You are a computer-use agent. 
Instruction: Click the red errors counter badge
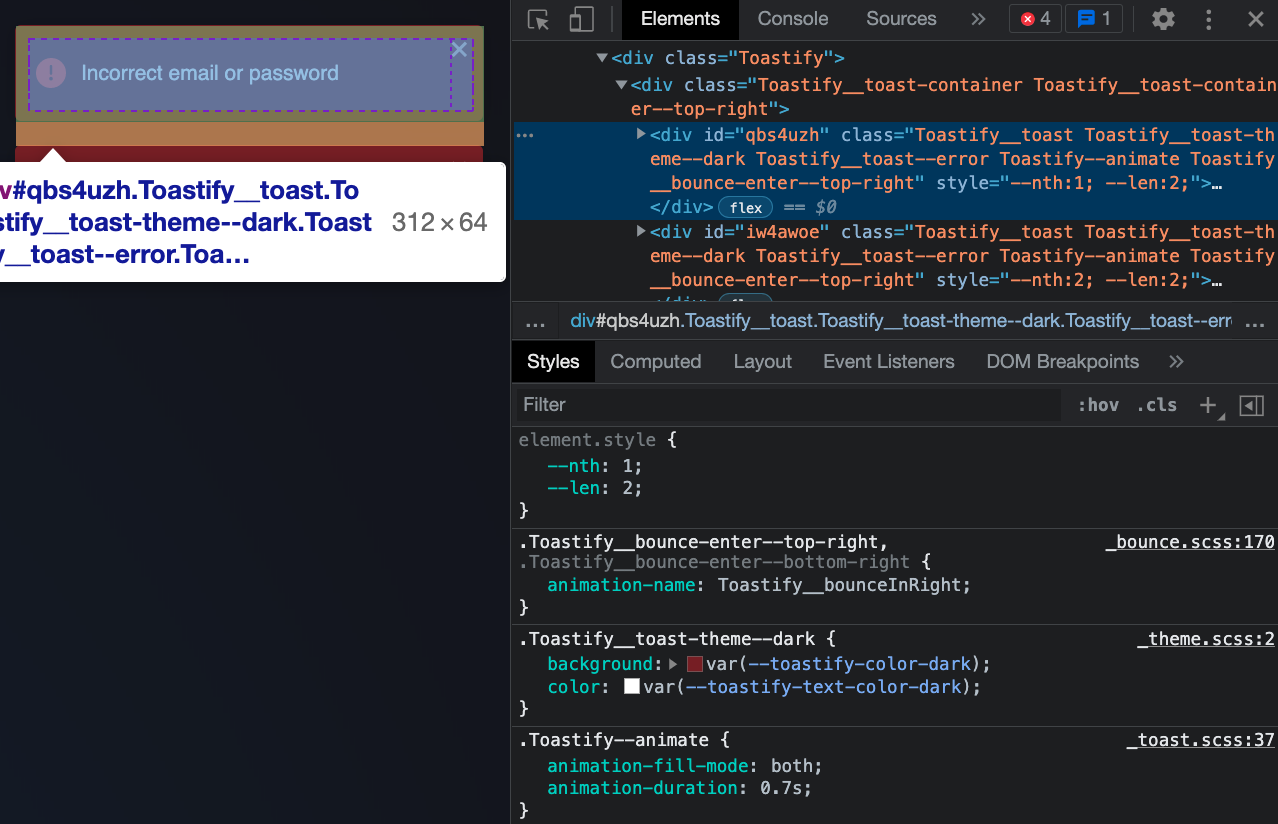click(x=1035, y=19)
